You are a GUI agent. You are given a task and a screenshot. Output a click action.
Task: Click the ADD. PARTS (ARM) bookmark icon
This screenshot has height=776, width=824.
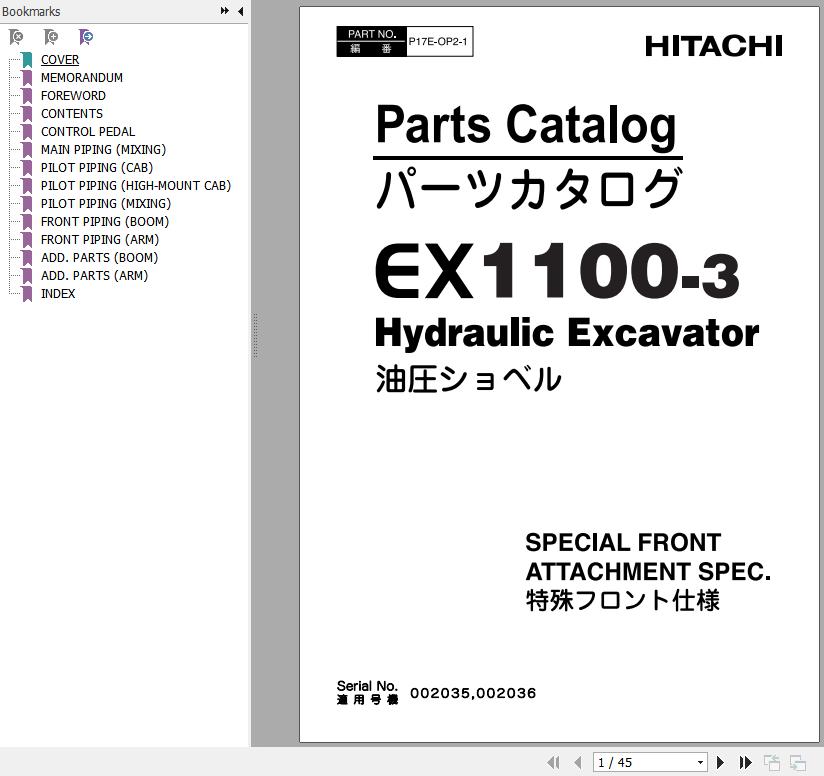pos(27,275)
